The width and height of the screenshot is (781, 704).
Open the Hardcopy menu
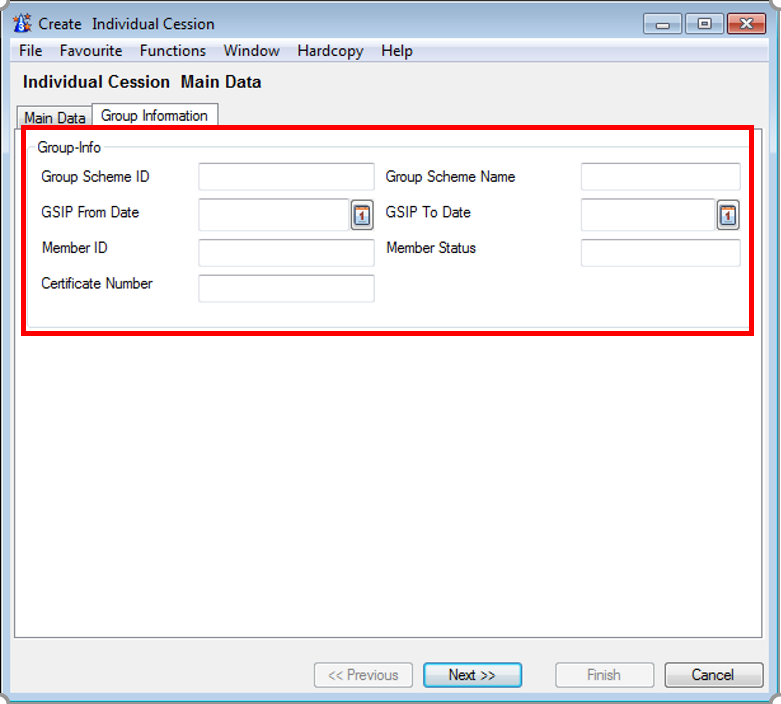(330, 51)
